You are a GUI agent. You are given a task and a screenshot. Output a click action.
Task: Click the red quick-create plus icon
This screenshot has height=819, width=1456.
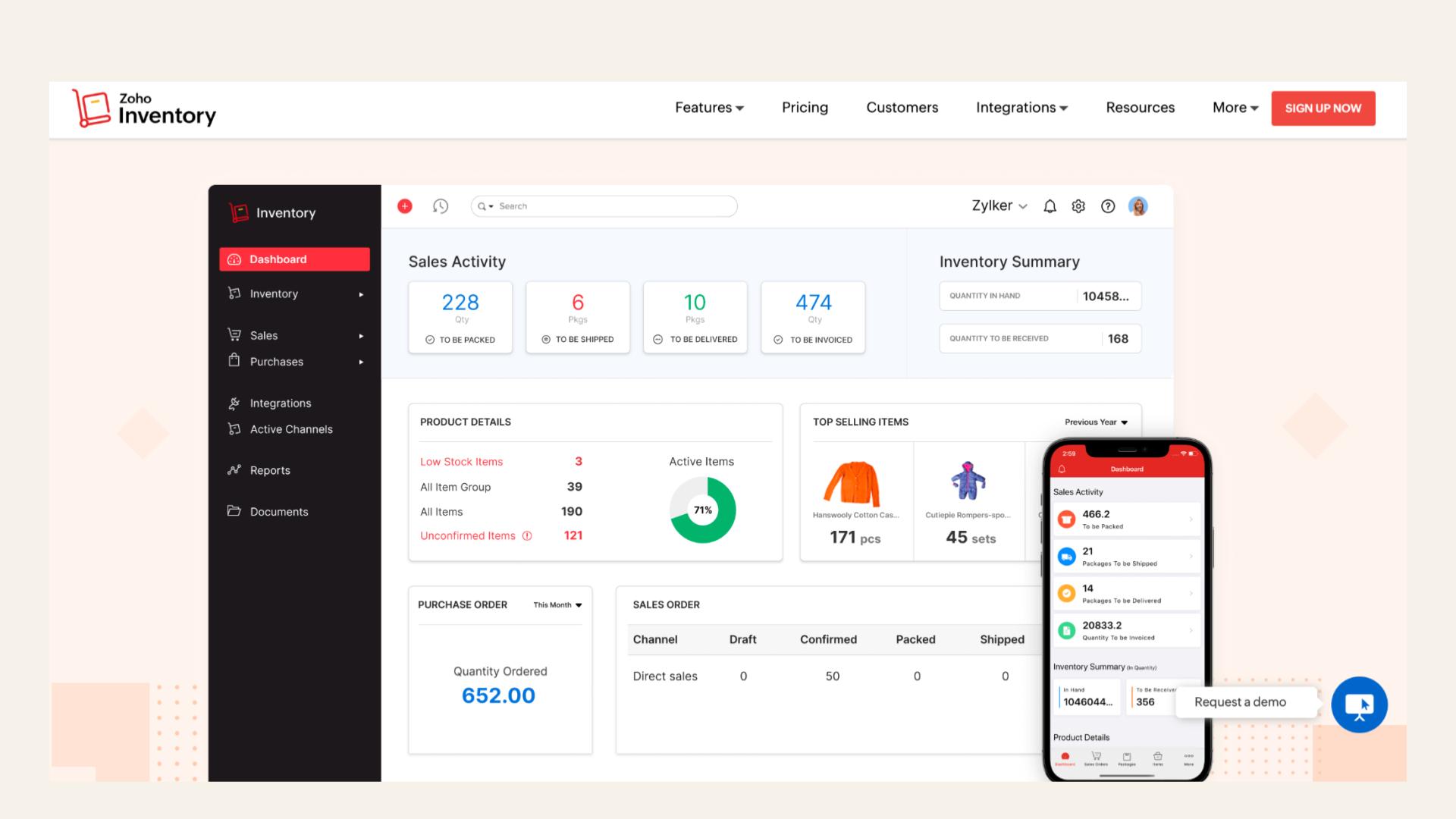tap(405, 206)
